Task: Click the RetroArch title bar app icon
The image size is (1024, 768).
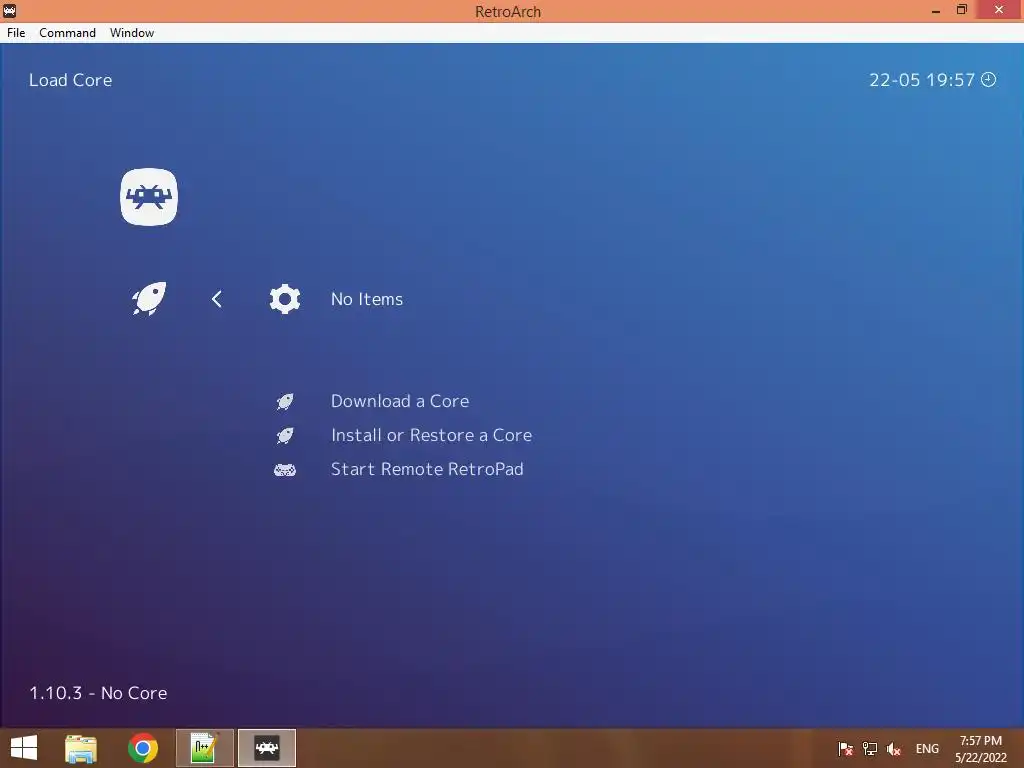Action: coord(9,10)
